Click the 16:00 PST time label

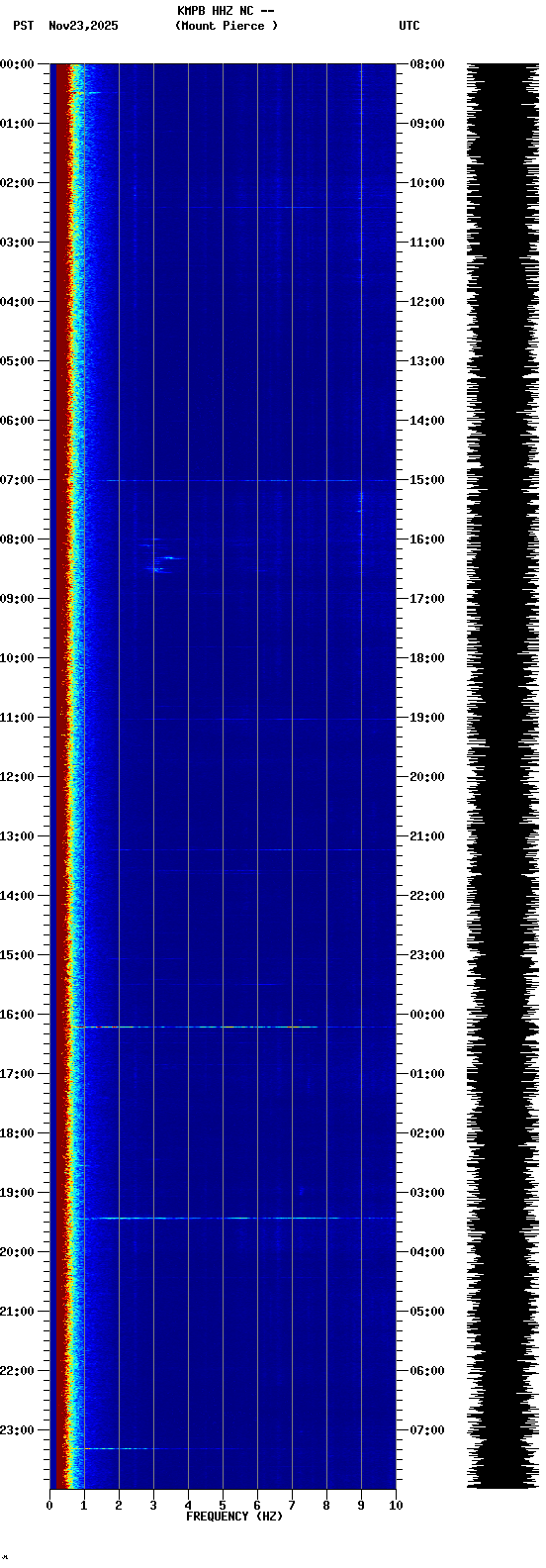(17, 1015)
